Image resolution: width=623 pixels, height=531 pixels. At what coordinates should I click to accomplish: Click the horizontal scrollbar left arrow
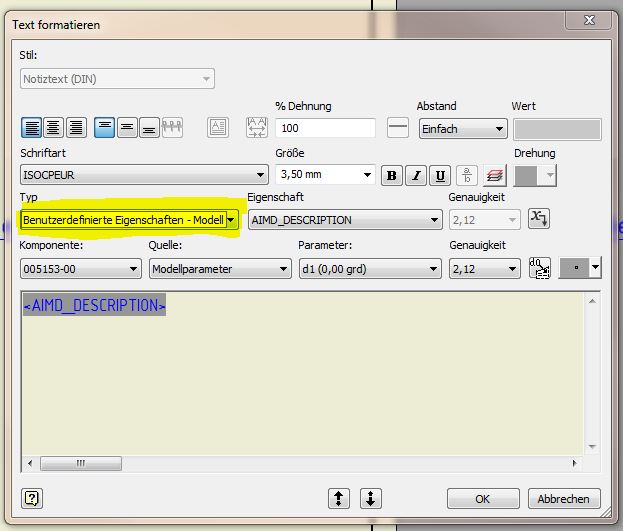click(x=30, y=463)
